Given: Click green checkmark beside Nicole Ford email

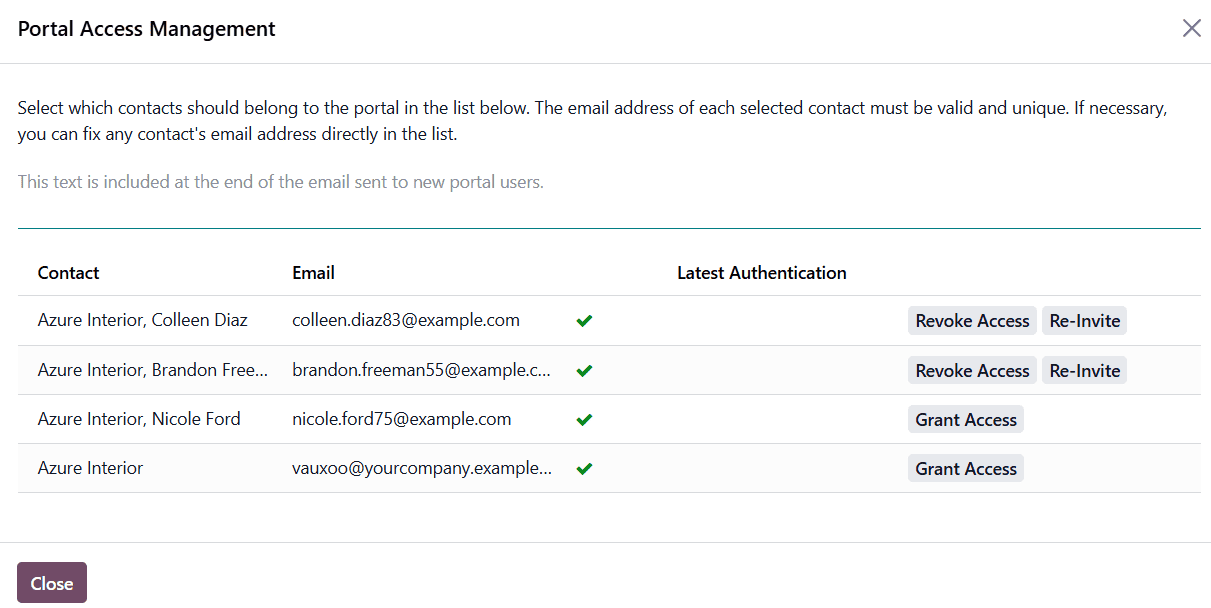Looking at the screenshot, I should click(x=585, y=420).
